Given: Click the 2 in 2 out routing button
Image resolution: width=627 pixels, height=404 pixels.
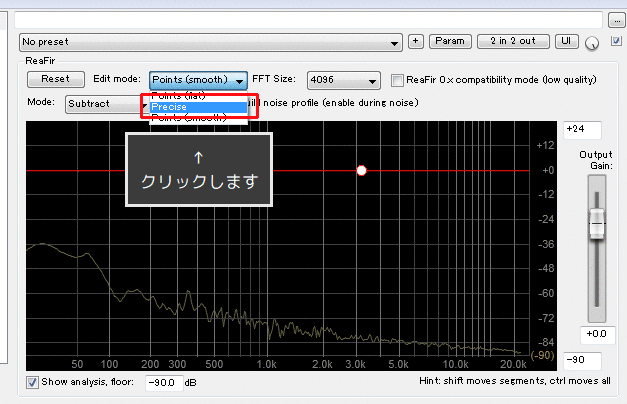Looking at the screenshot, I should [x=513, y=42].
